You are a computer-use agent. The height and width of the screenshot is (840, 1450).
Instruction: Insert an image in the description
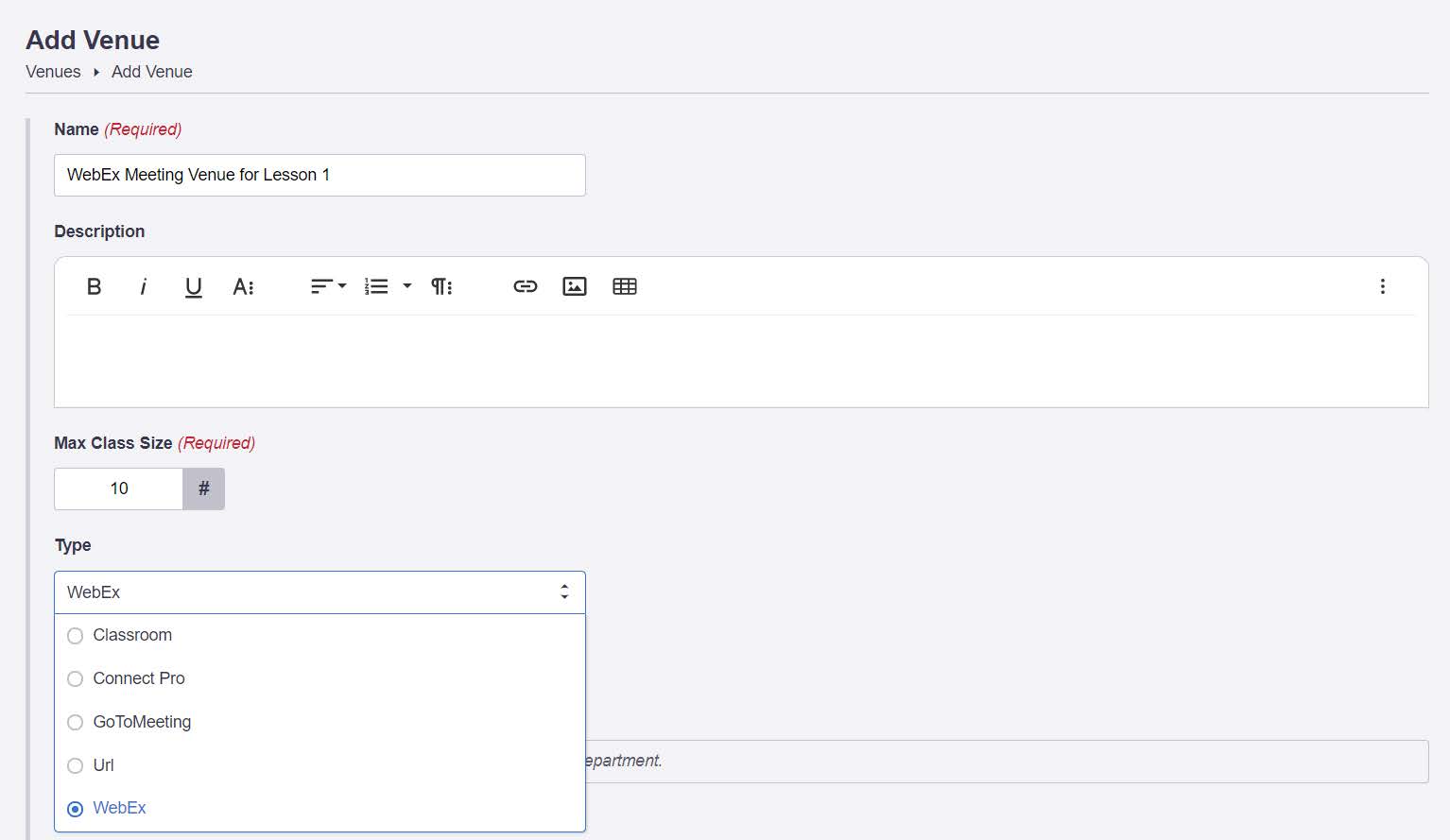pyautogui.click(x=575, y=286)
